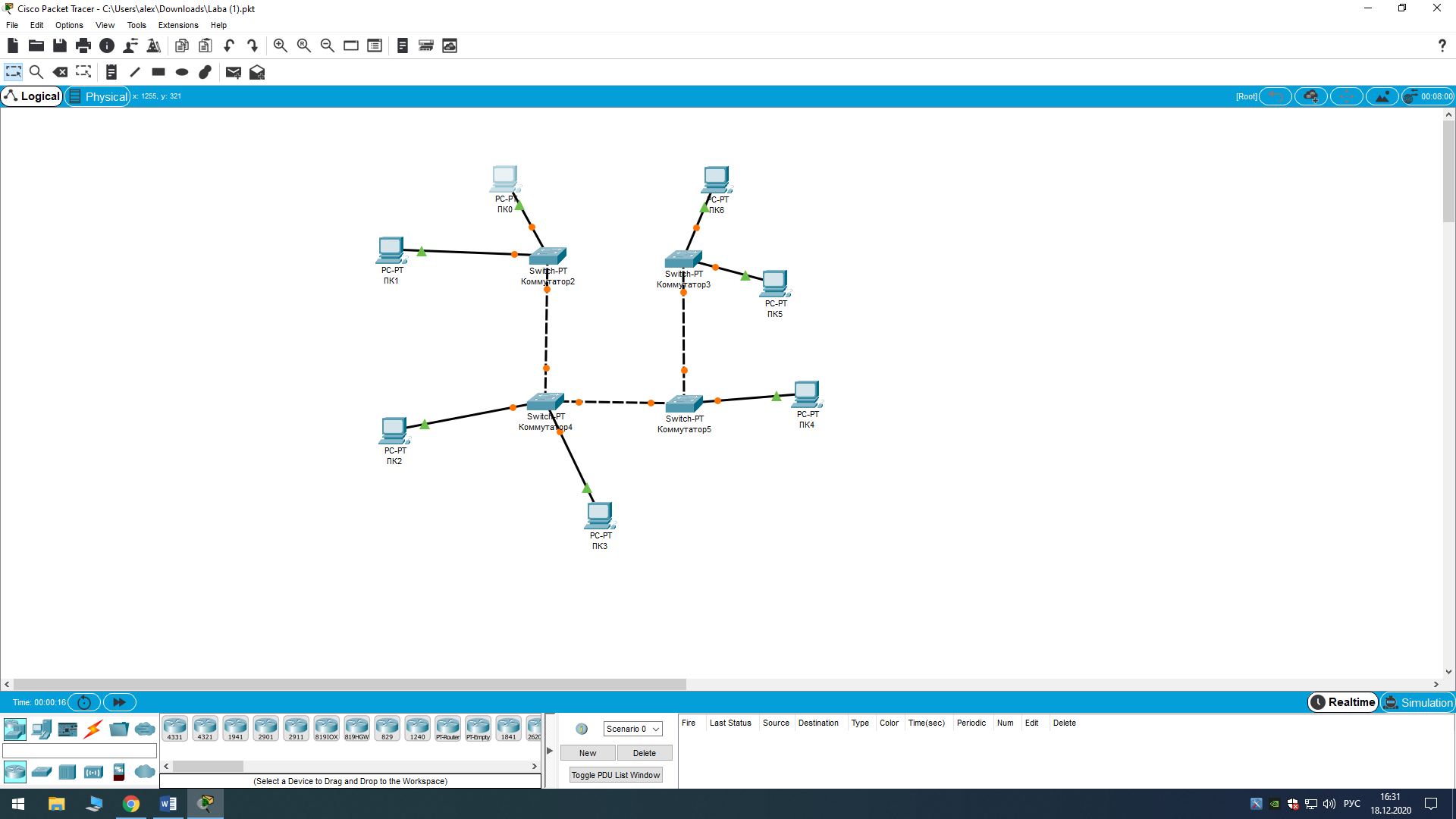Click the Select tool icon in toolbar
Image resolution: width=1456 pixels, height=819 pixels.
click(14, 72)
